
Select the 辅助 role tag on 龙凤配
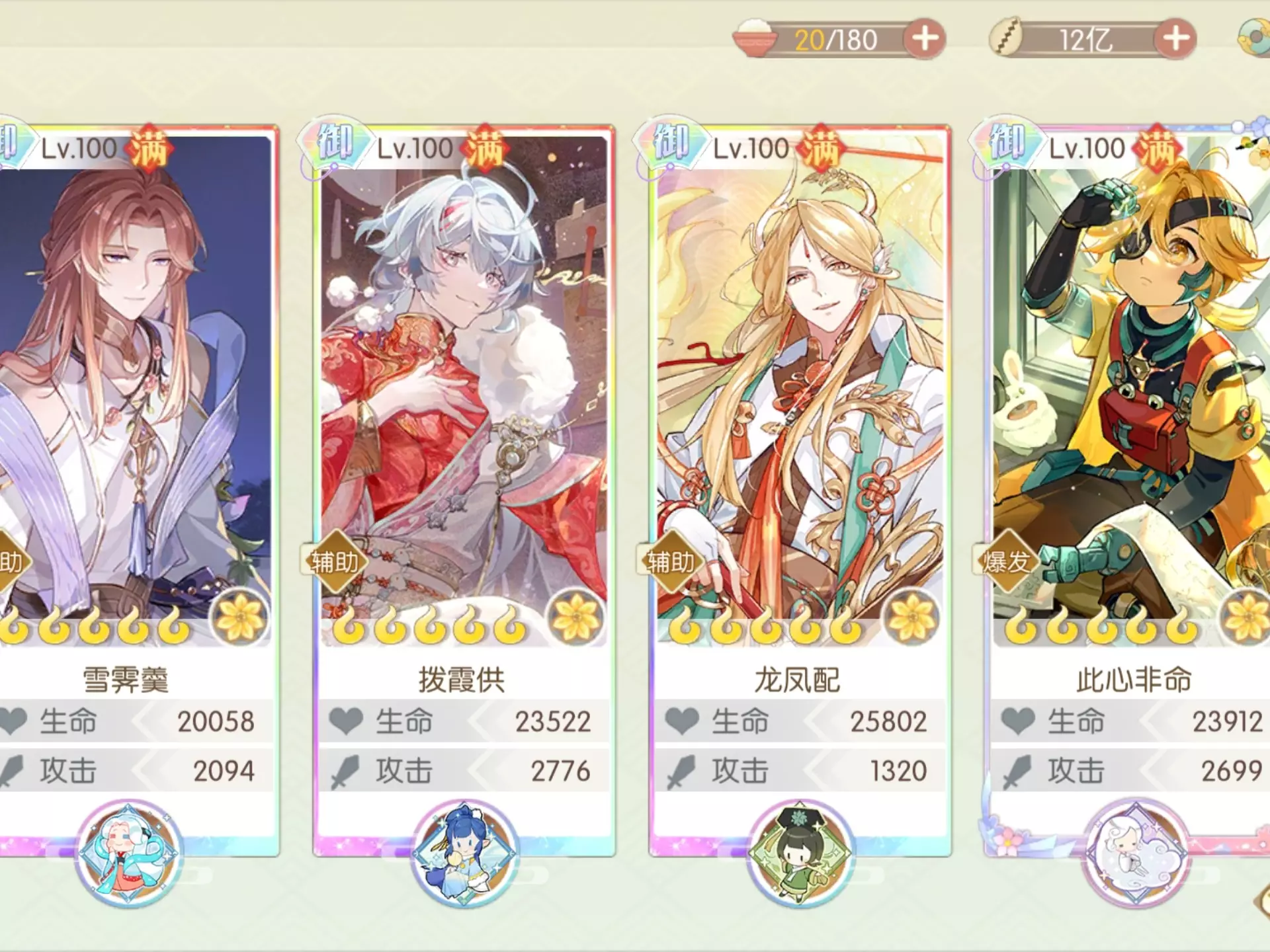[671, 562]
